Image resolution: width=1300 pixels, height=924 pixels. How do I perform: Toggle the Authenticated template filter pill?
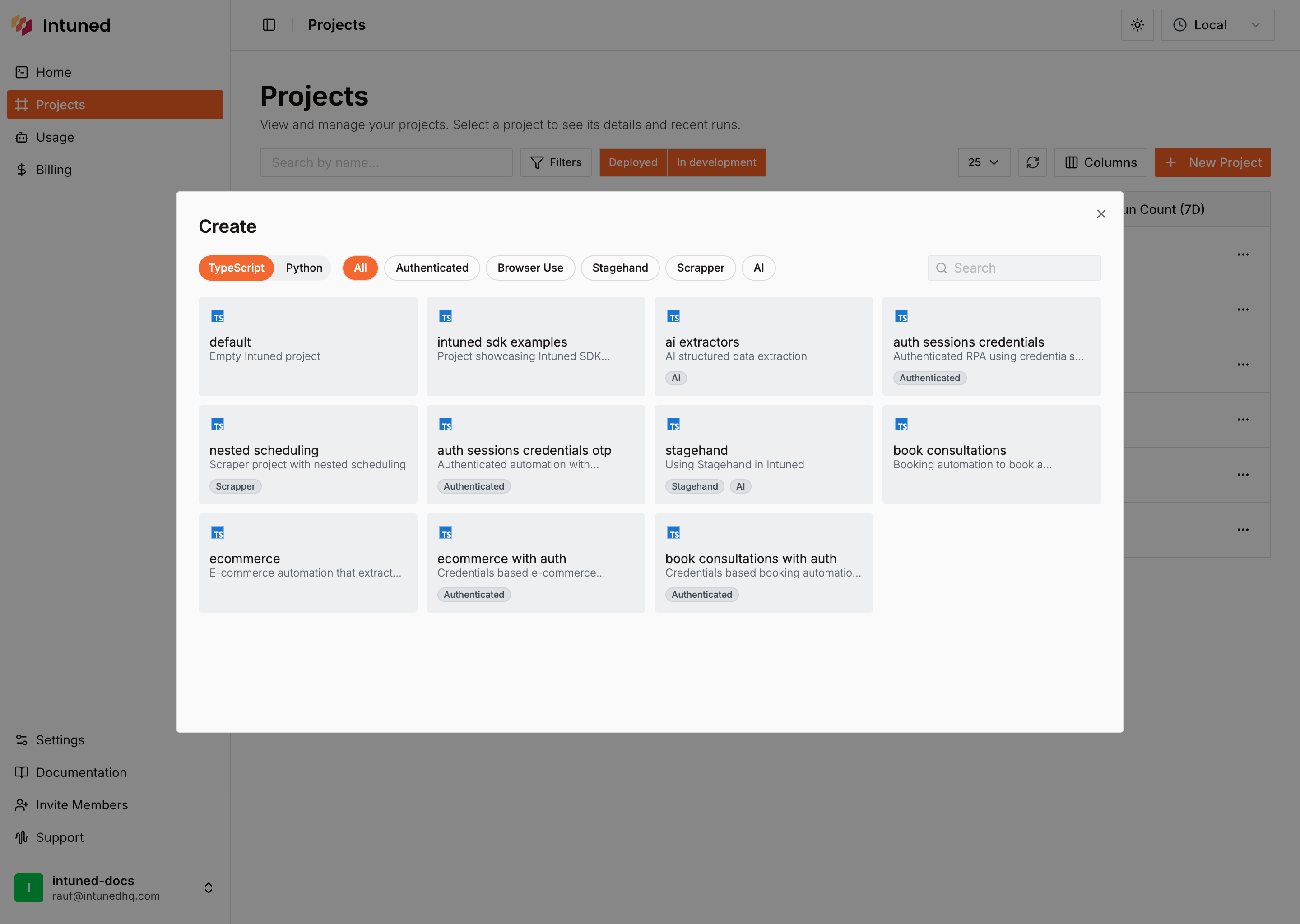(432, 268)
